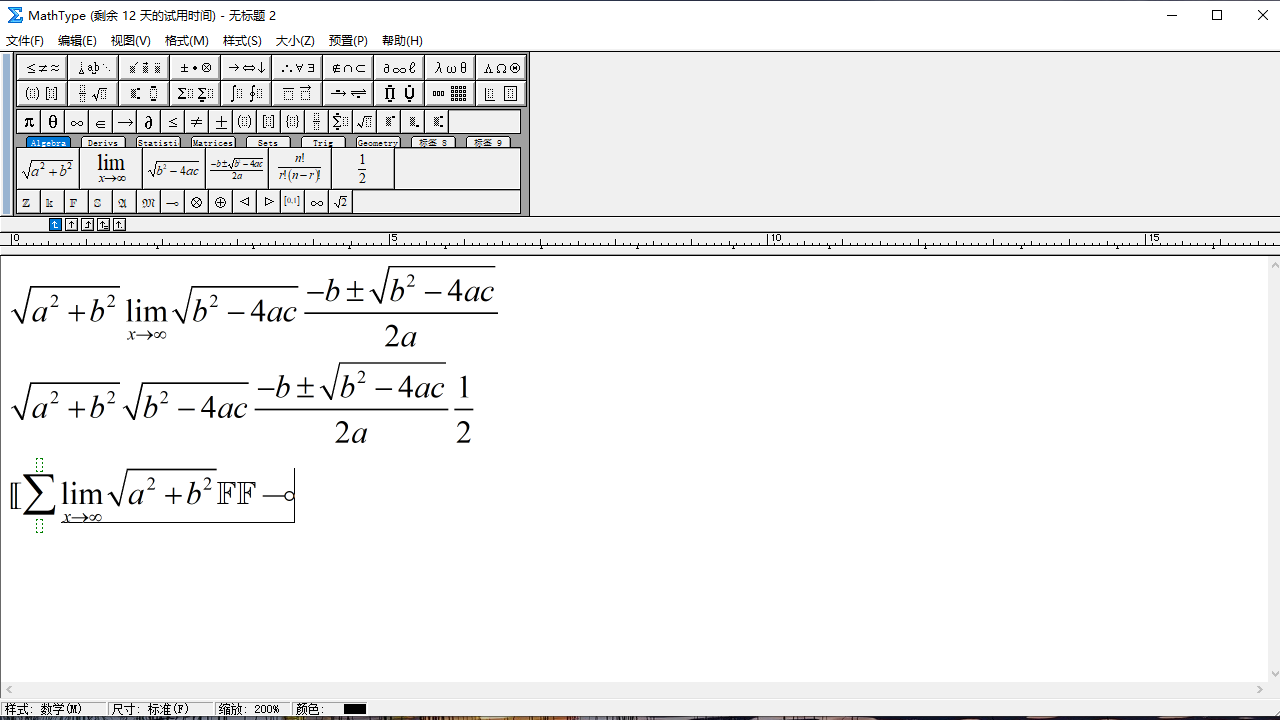
Task: Open the matrix templates palette
Action: tap(450, 94)
